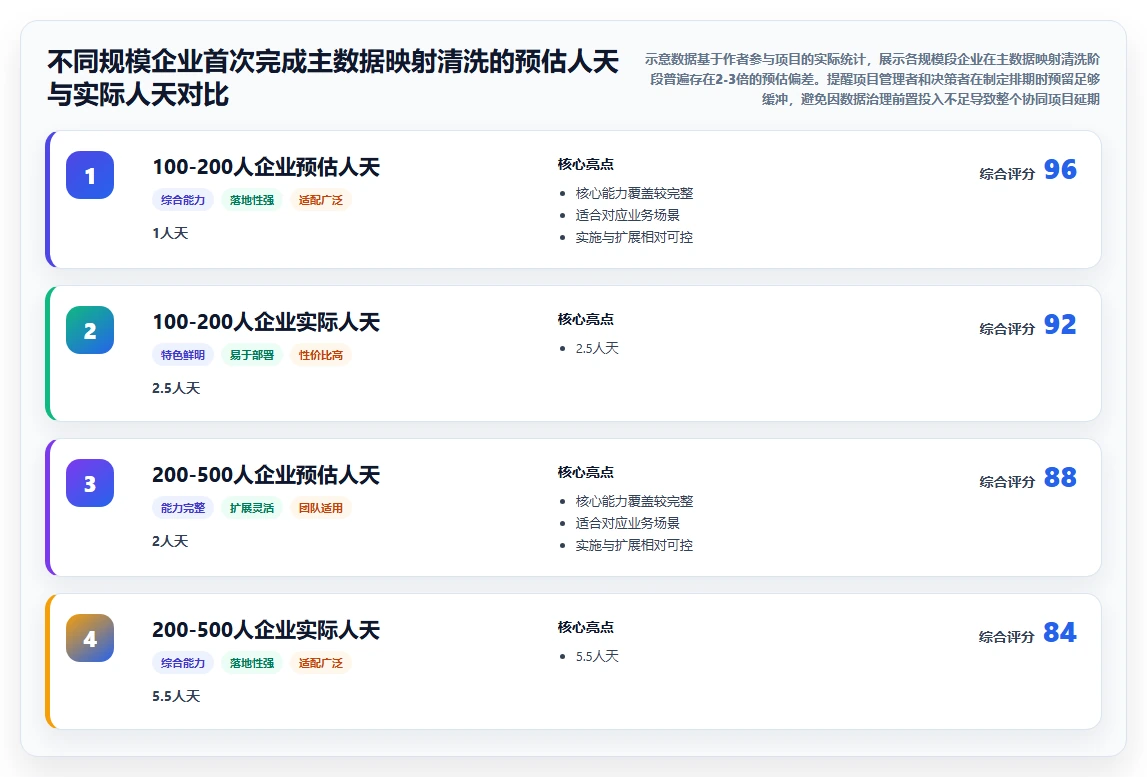
Task: Click the 团队适用 tag
Action: [x=320, y=508]
